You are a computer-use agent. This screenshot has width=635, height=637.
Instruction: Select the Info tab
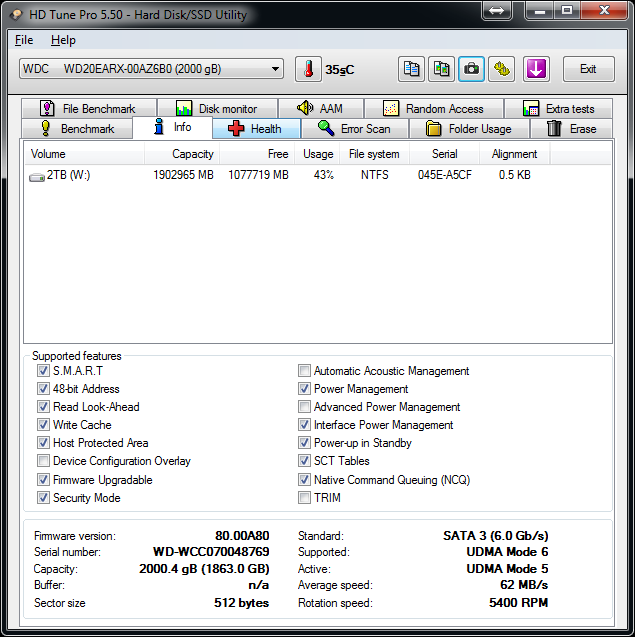(x=172, y=127)
